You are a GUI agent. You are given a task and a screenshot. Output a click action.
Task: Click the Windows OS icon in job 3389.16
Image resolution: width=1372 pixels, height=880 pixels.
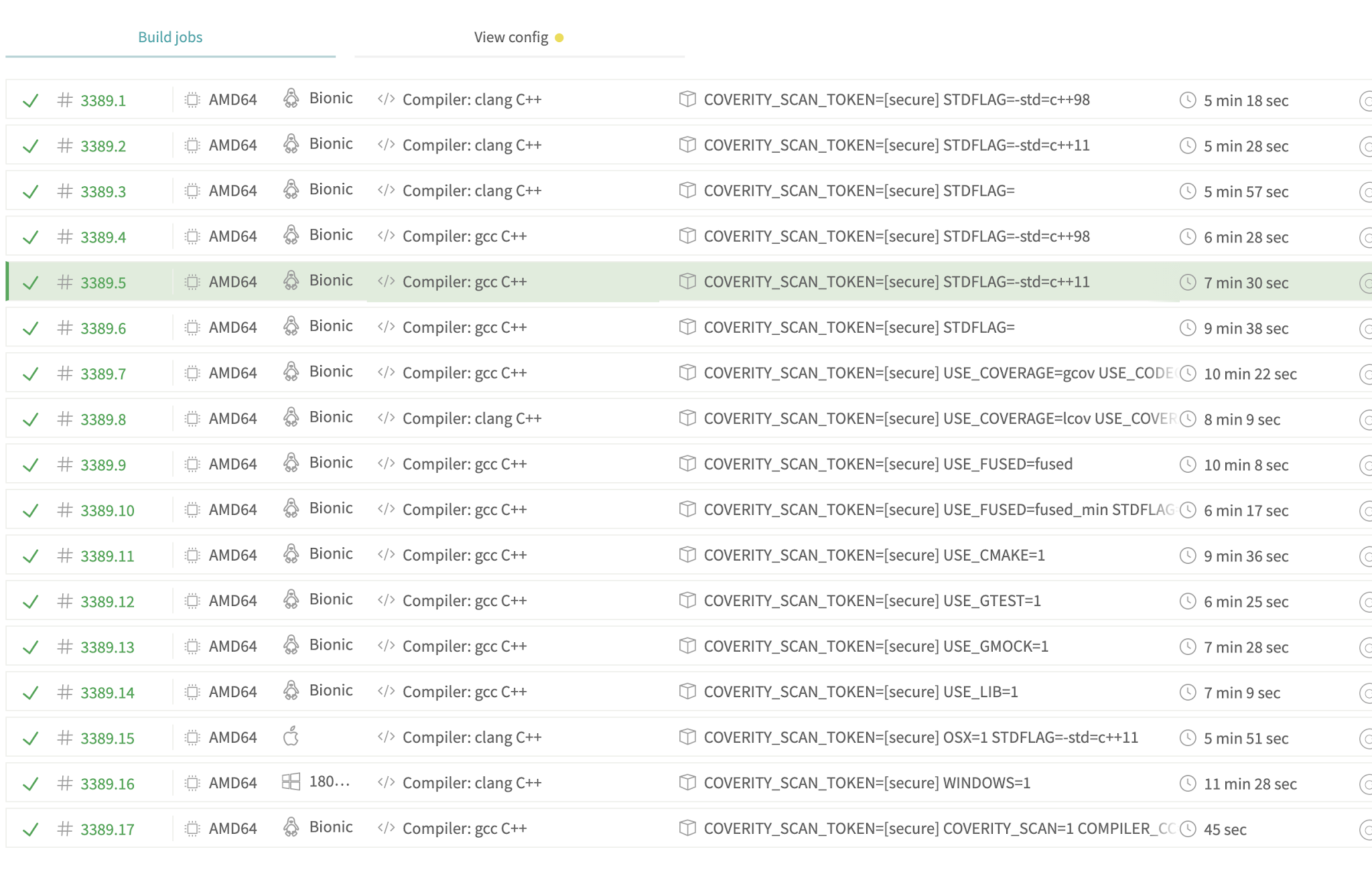pyautogui.click(x=291, y=782)
